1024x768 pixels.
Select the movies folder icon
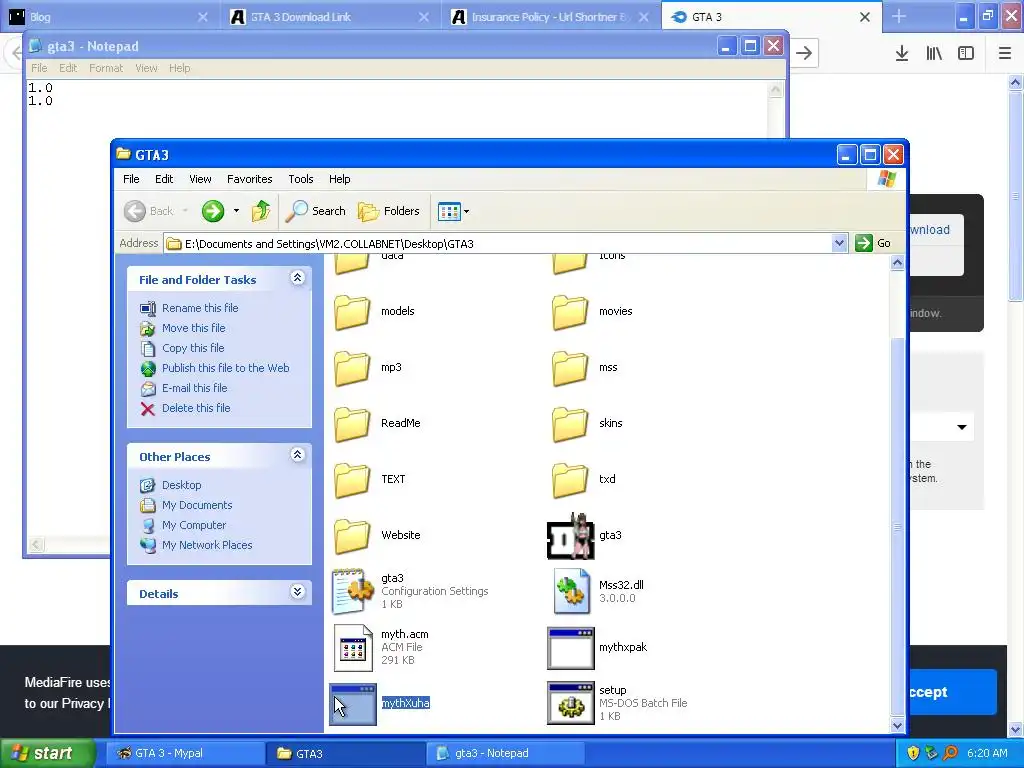point(570,312)
